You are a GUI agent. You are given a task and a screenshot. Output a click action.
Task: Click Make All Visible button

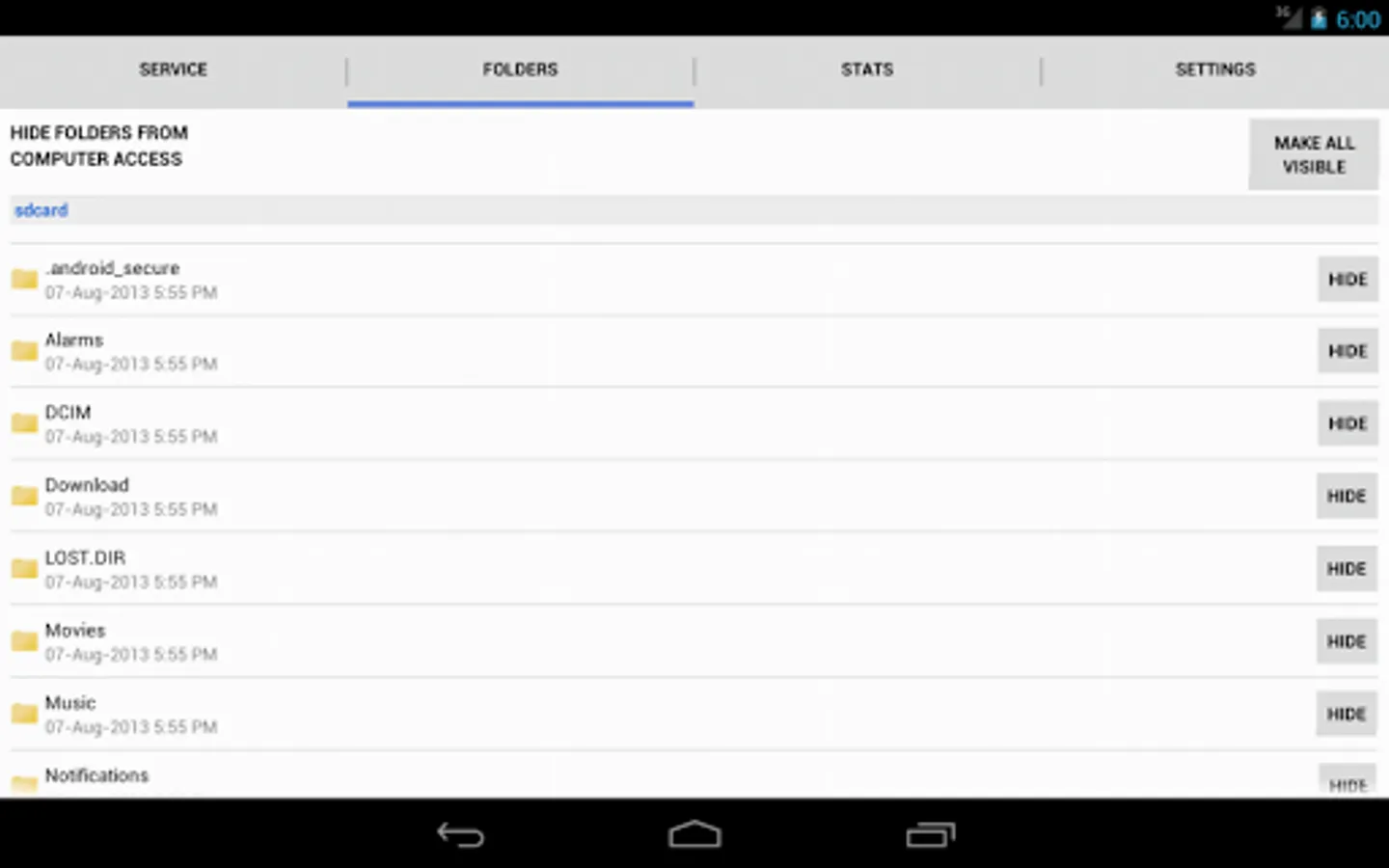click(x=1314, y=154)
